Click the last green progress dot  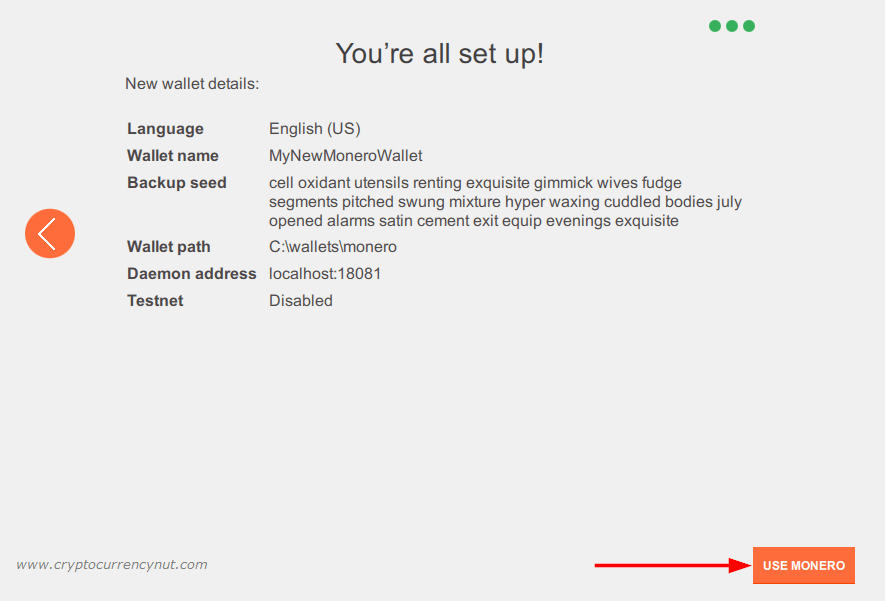[749, 26]
